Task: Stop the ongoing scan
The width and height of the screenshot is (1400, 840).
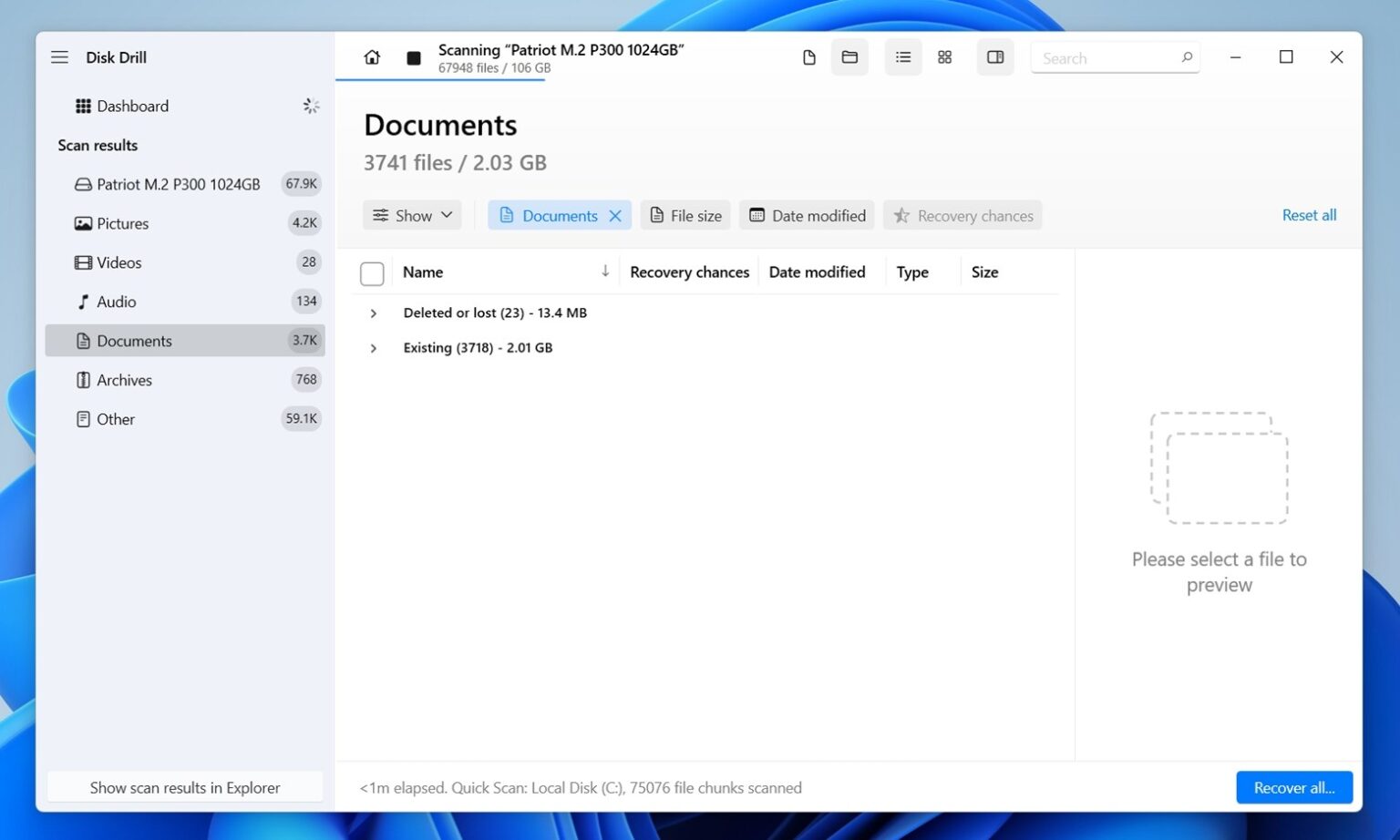Action: [413, 56]
